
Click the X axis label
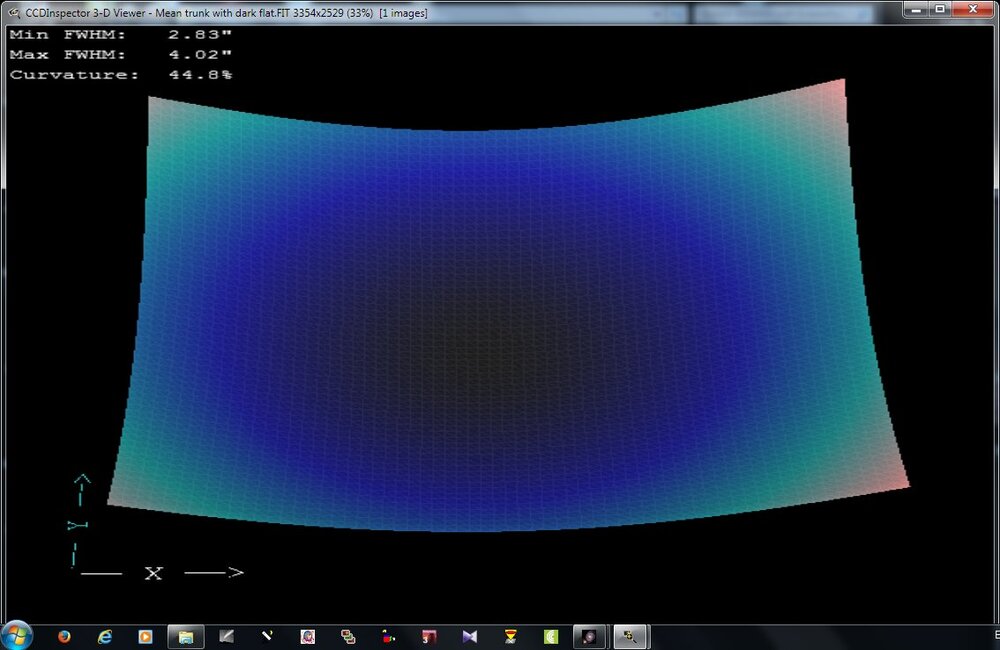153,573
